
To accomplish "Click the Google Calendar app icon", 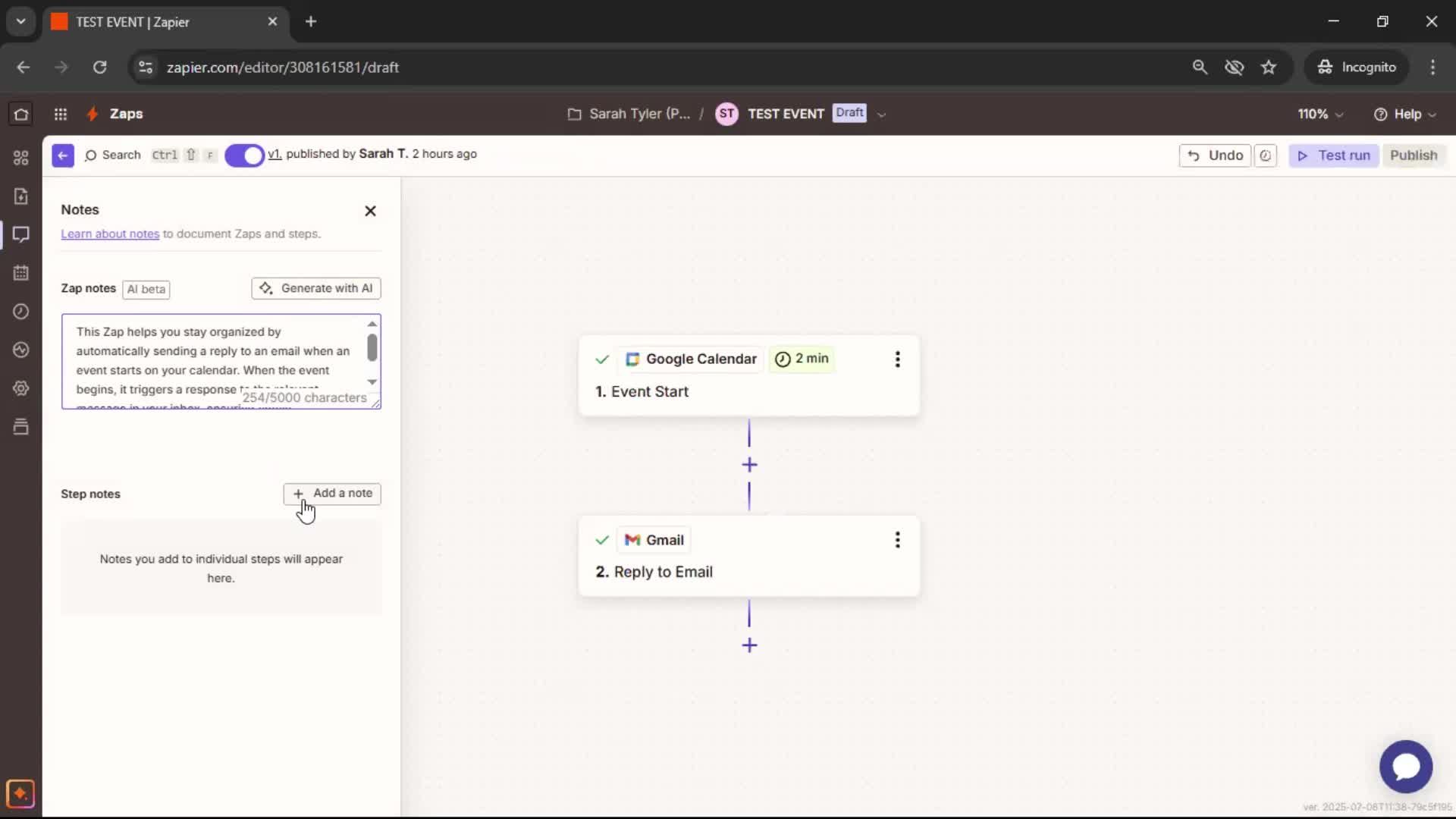I will [632, 359].
